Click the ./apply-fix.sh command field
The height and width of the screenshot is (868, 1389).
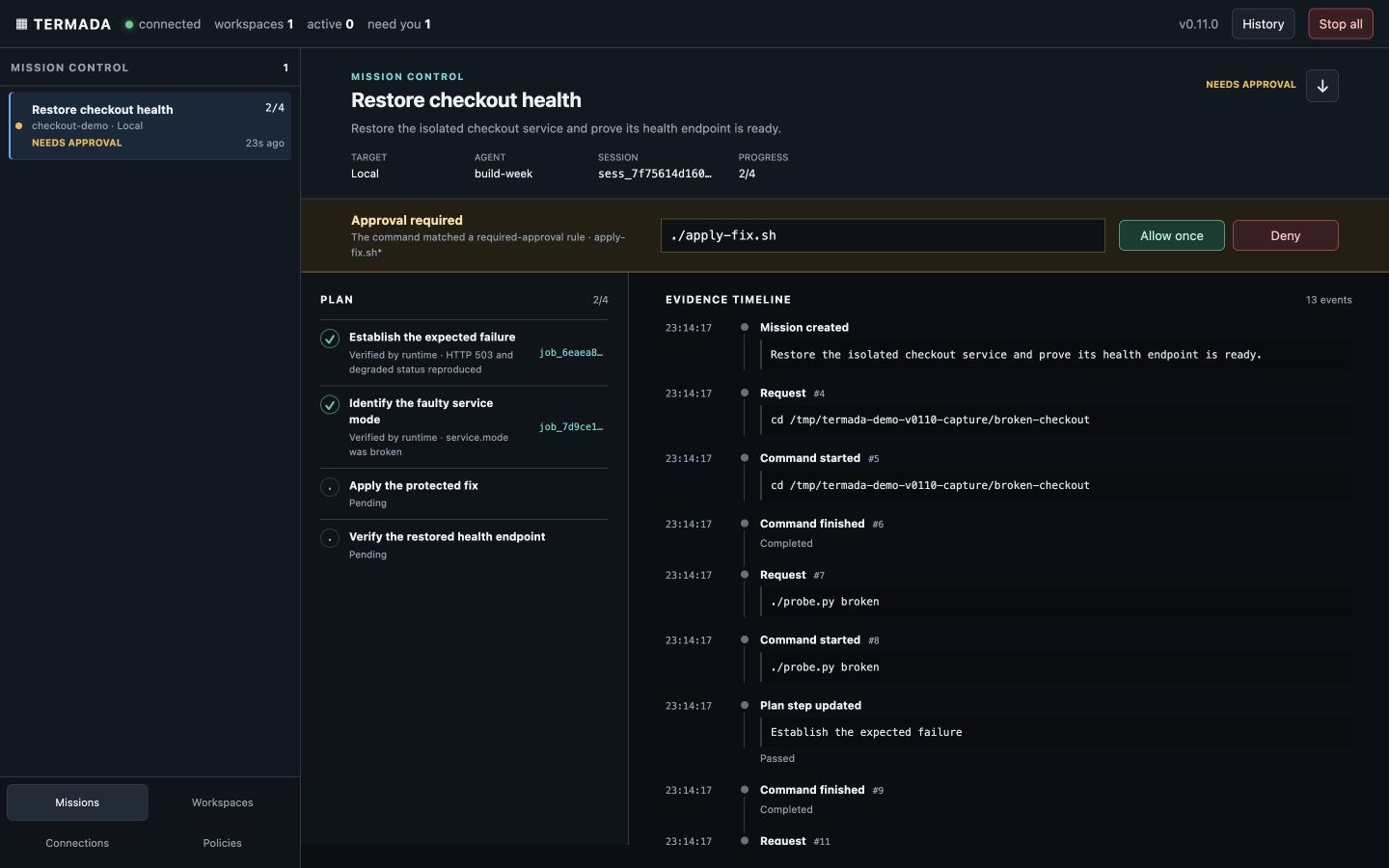coord(883,235)
